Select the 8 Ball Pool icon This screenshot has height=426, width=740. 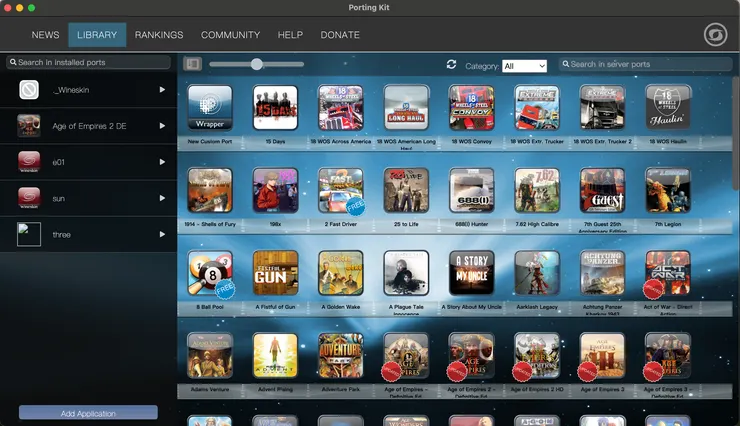210,273
